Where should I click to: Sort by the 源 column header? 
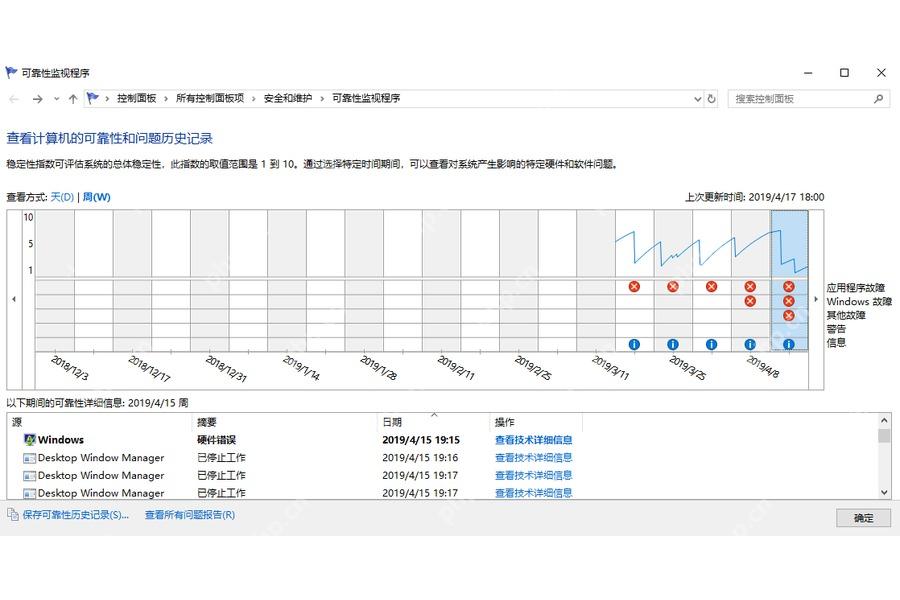coord(99,422)
